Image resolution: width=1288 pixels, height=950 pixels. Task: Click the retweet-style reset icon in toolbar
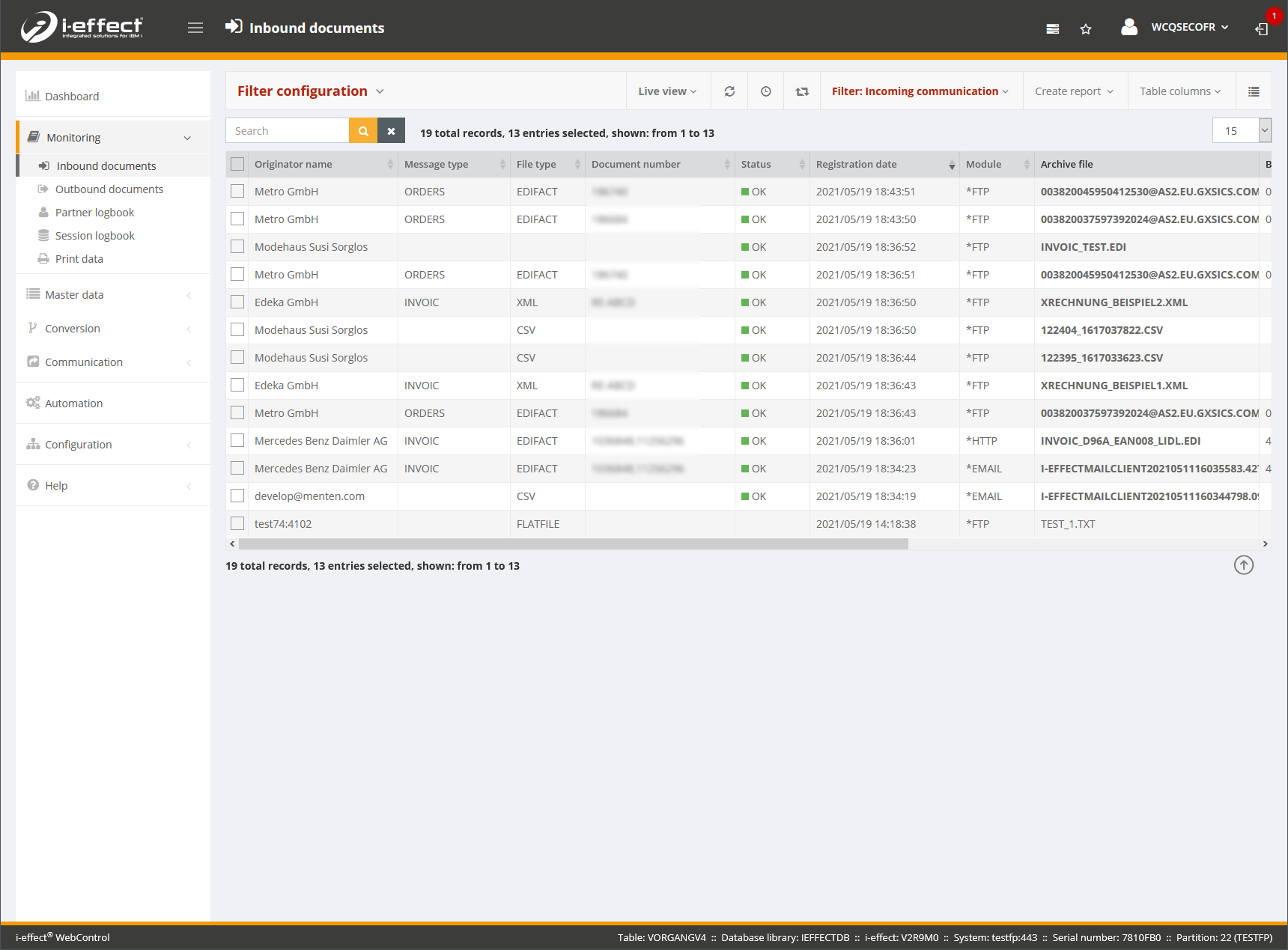pyautogui.click(x=802, y=91)
